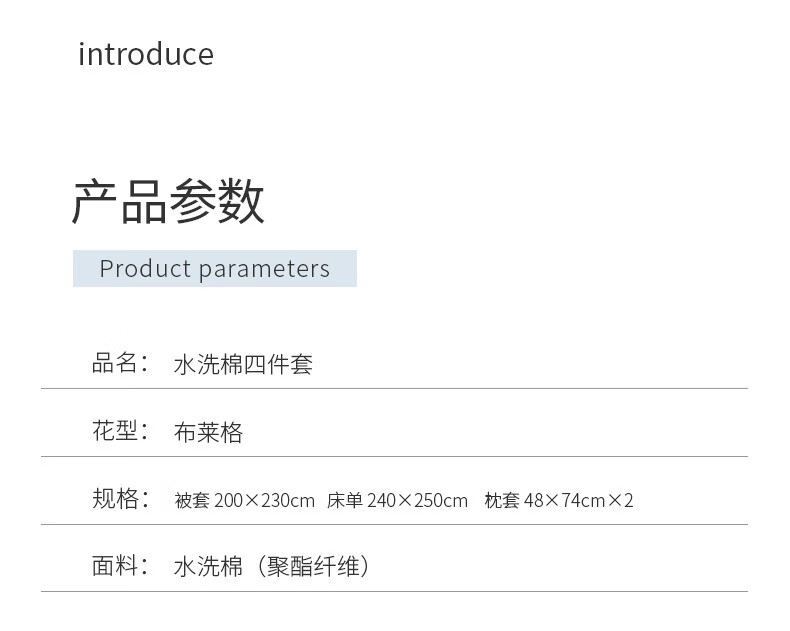The image size is (790, 631).
Task: Select the pattern value 布莱格
Action: point(208,432)
